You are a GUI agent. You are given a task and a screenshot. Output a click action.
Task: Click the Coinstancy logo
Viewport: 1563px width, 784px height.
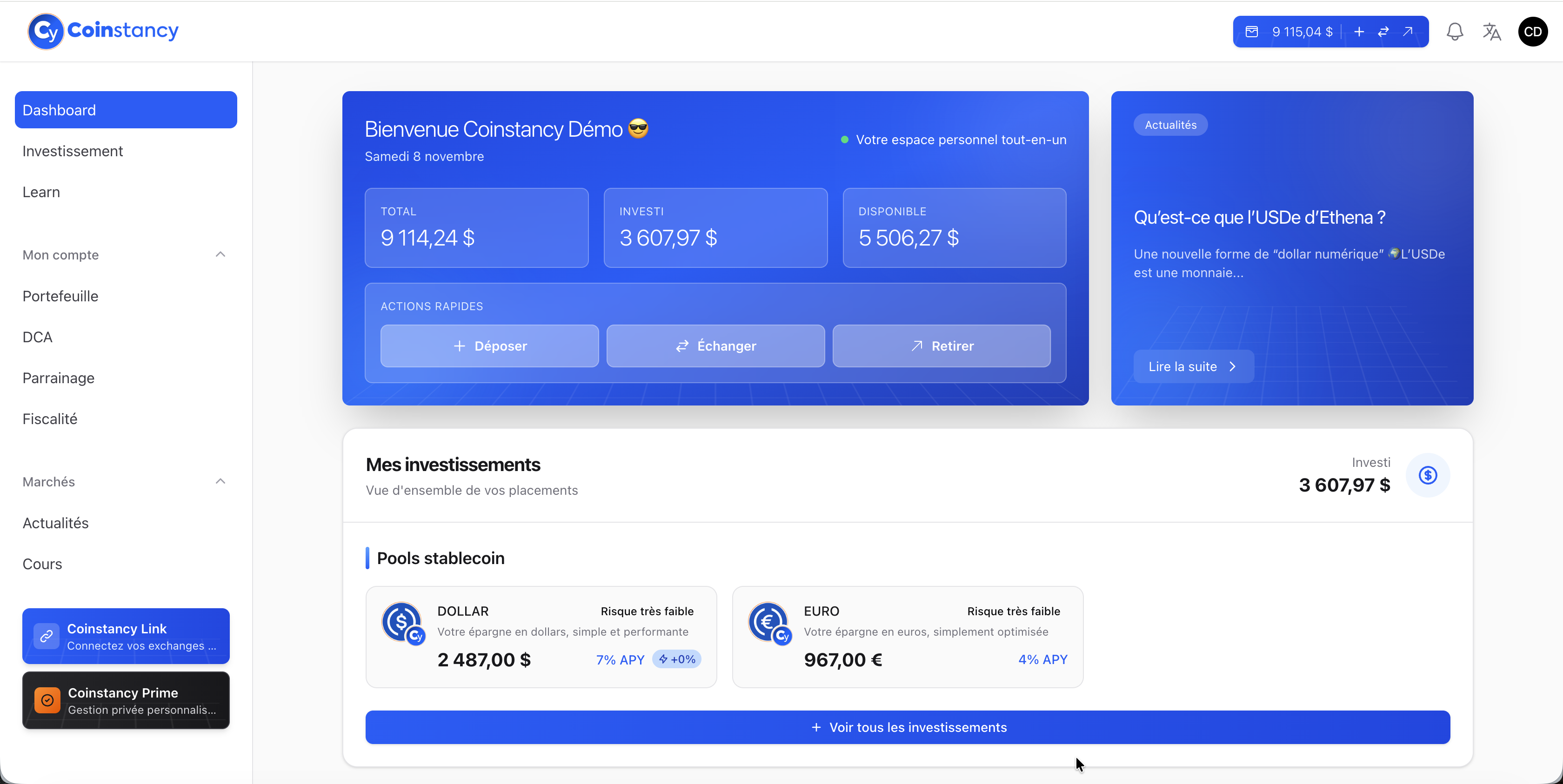pos(103,30)
